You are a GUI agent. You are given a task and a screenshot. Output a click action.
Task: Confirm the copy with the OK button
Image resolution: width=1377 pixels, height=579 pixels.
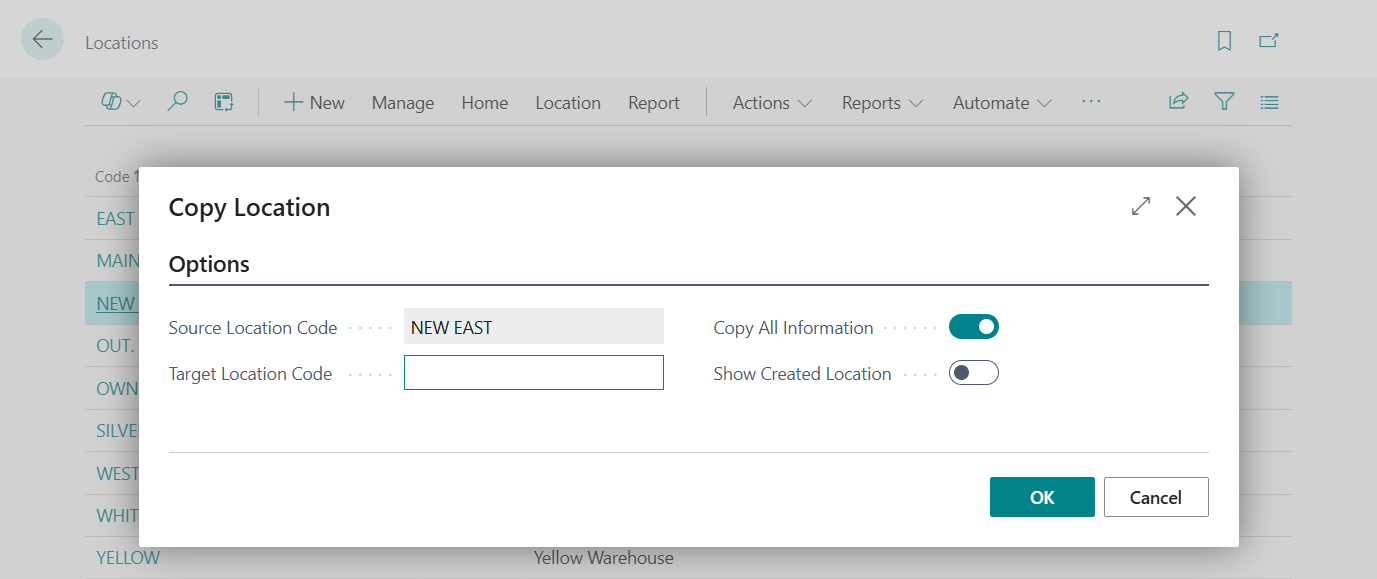click(1042, 497)
